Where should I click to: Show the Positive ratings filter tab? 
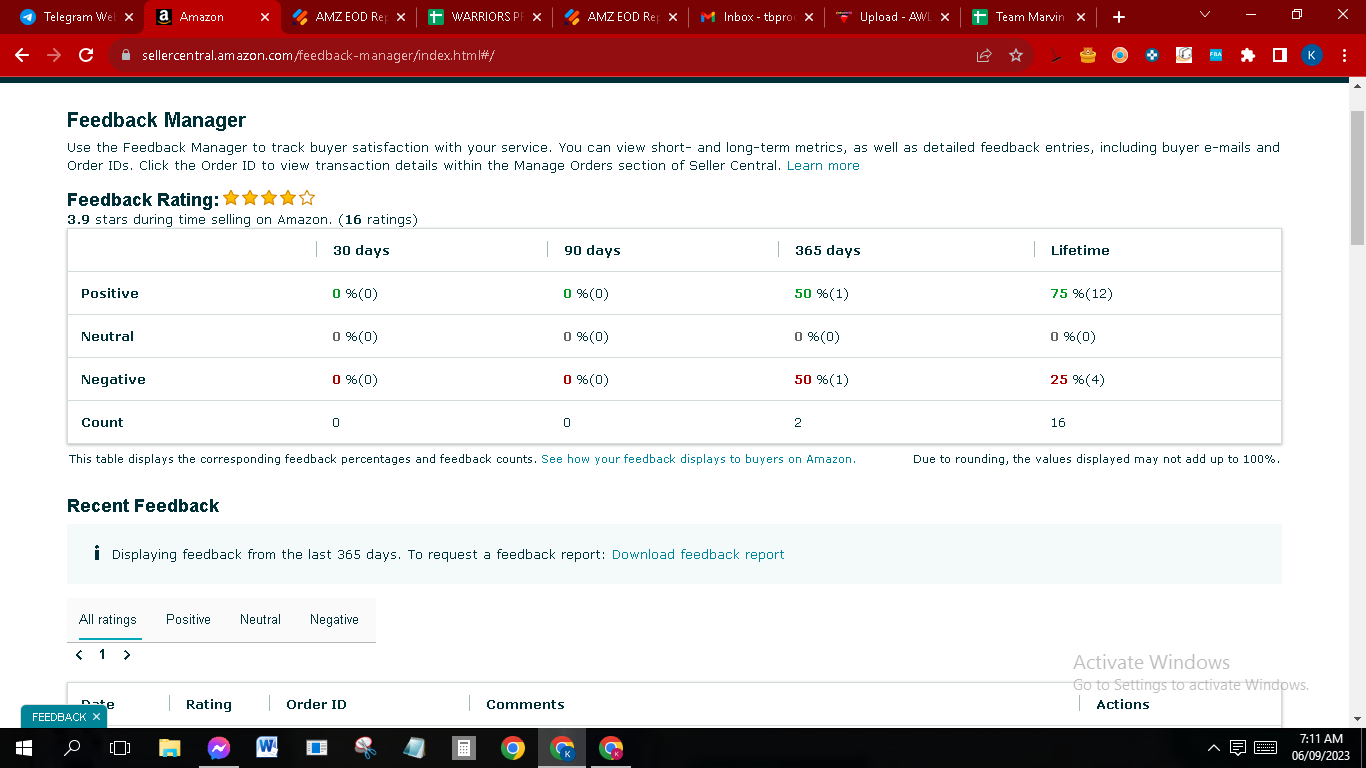pos(188,620)
